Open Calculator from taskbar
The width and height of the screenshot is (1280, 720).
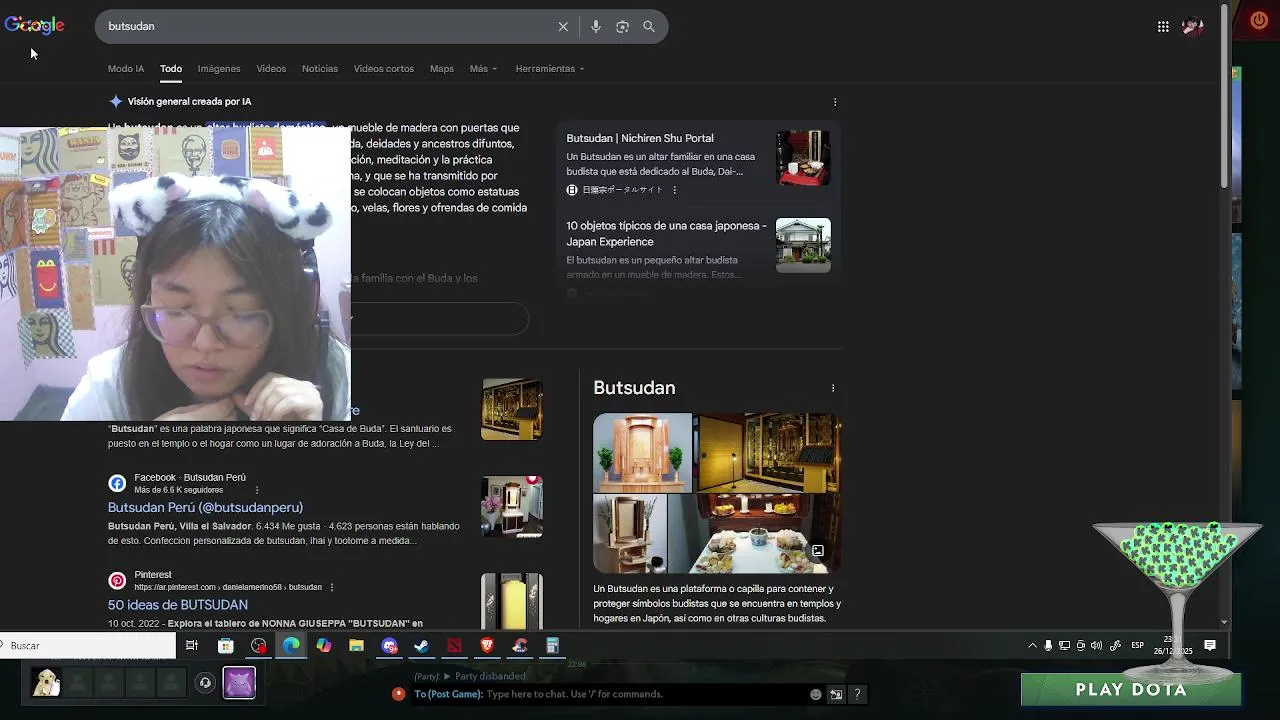coord(552,646)
